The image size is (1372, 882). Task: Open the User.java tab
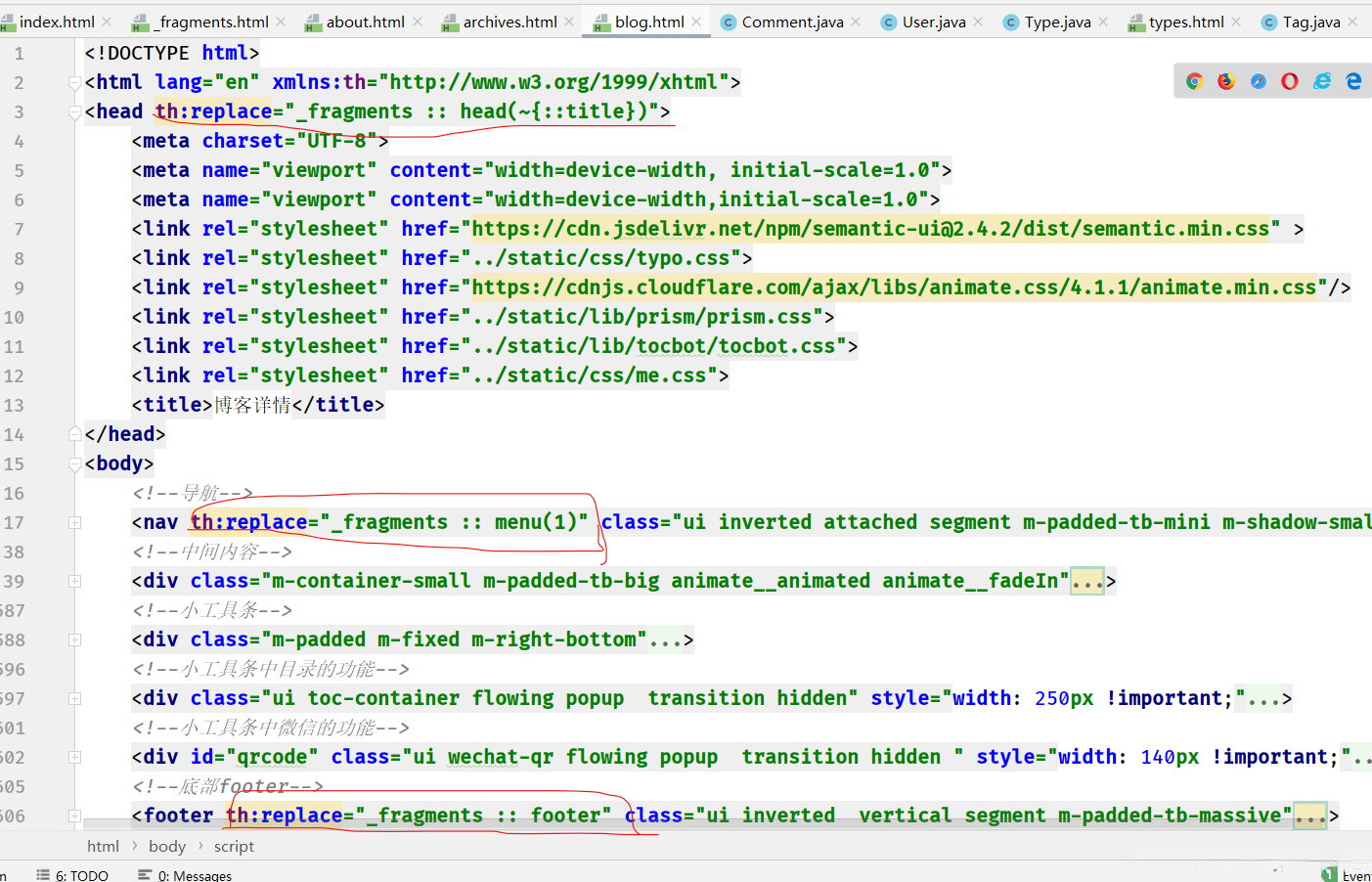pyautogui.click(x=934, y=22)
